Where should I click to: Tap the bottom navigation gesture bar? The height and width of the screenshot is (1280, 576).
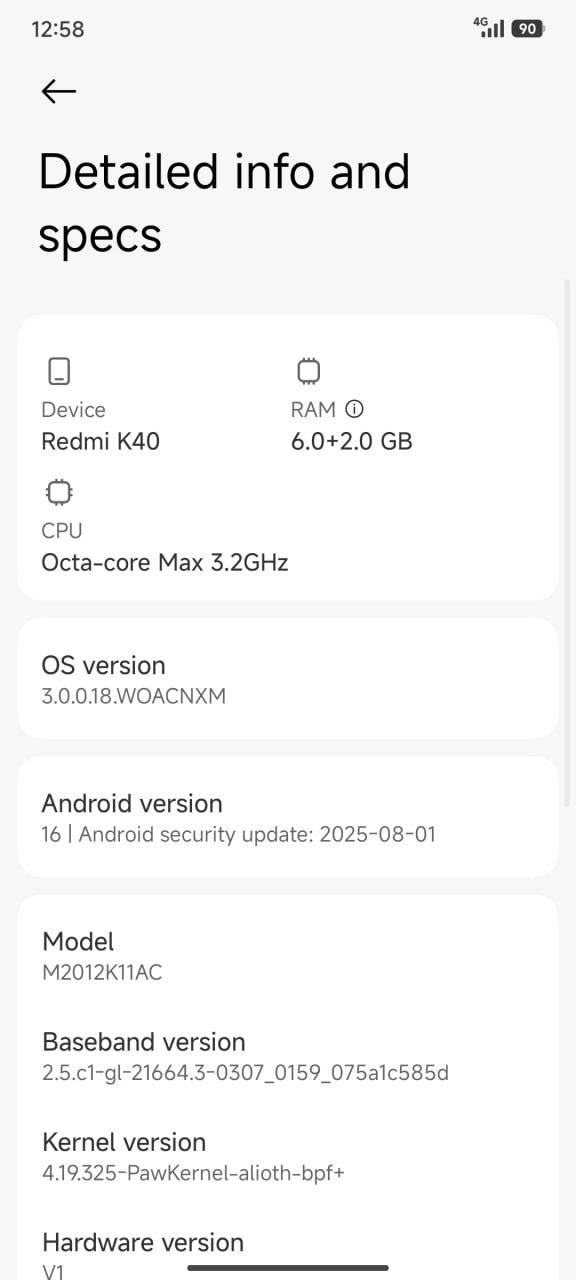pyautogui.click(x=288, y=1268)
